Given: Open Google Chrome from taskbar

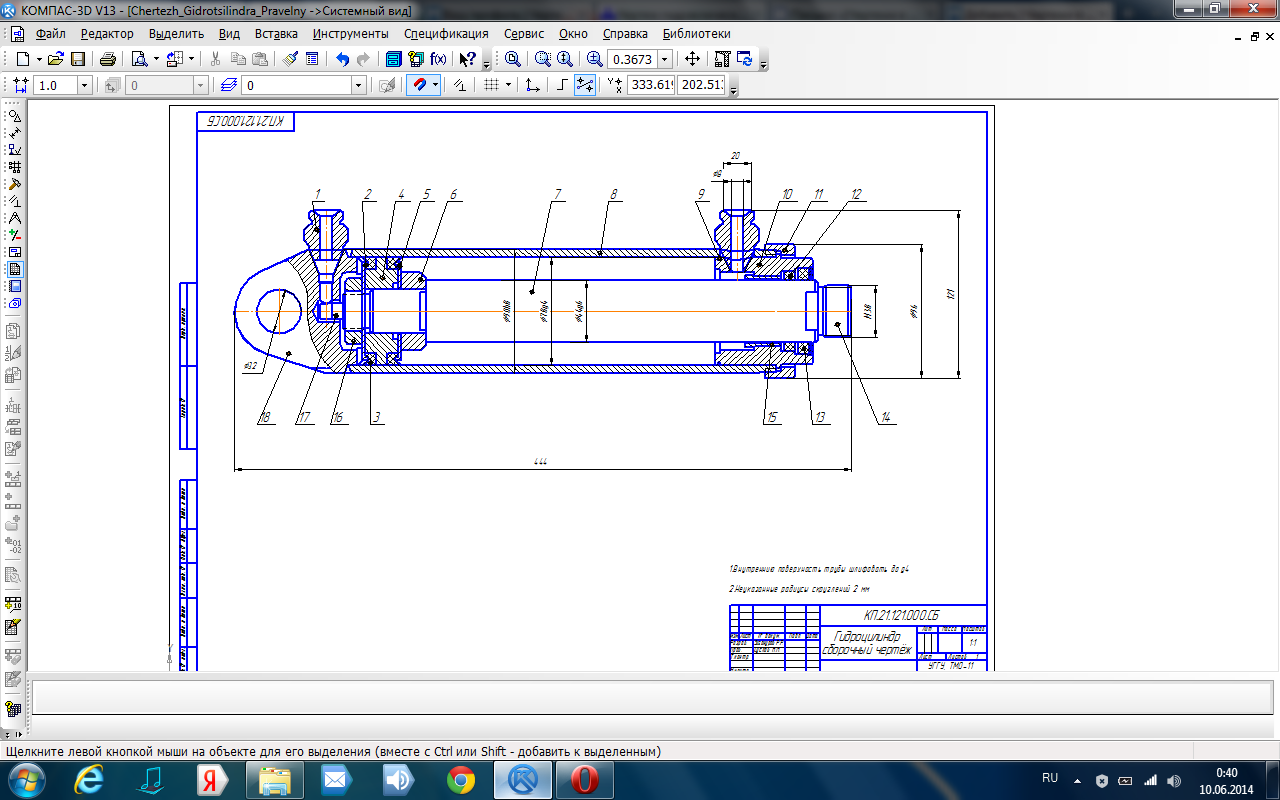Looking at the screenshot, I should click(461, 780).
